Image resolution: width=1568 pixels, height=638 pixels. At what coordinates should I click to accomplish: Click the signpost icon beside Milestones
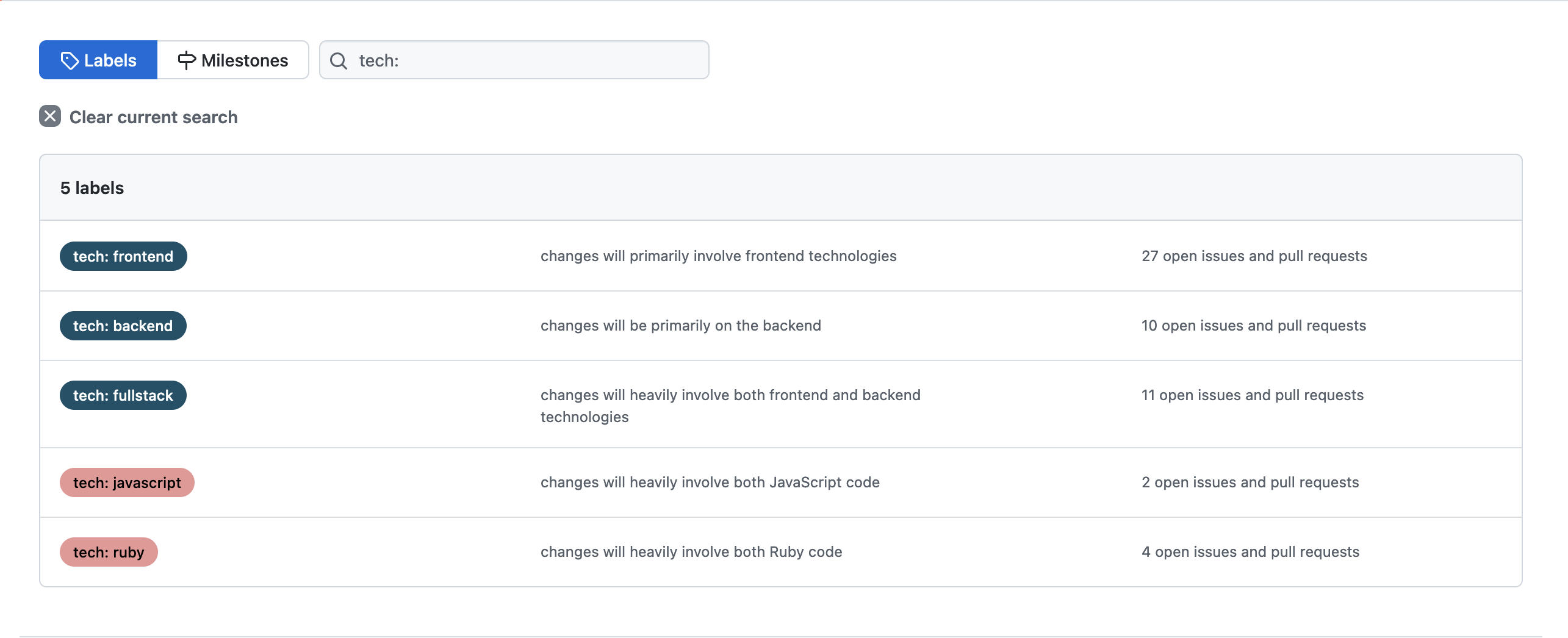(x=186, y=60)
